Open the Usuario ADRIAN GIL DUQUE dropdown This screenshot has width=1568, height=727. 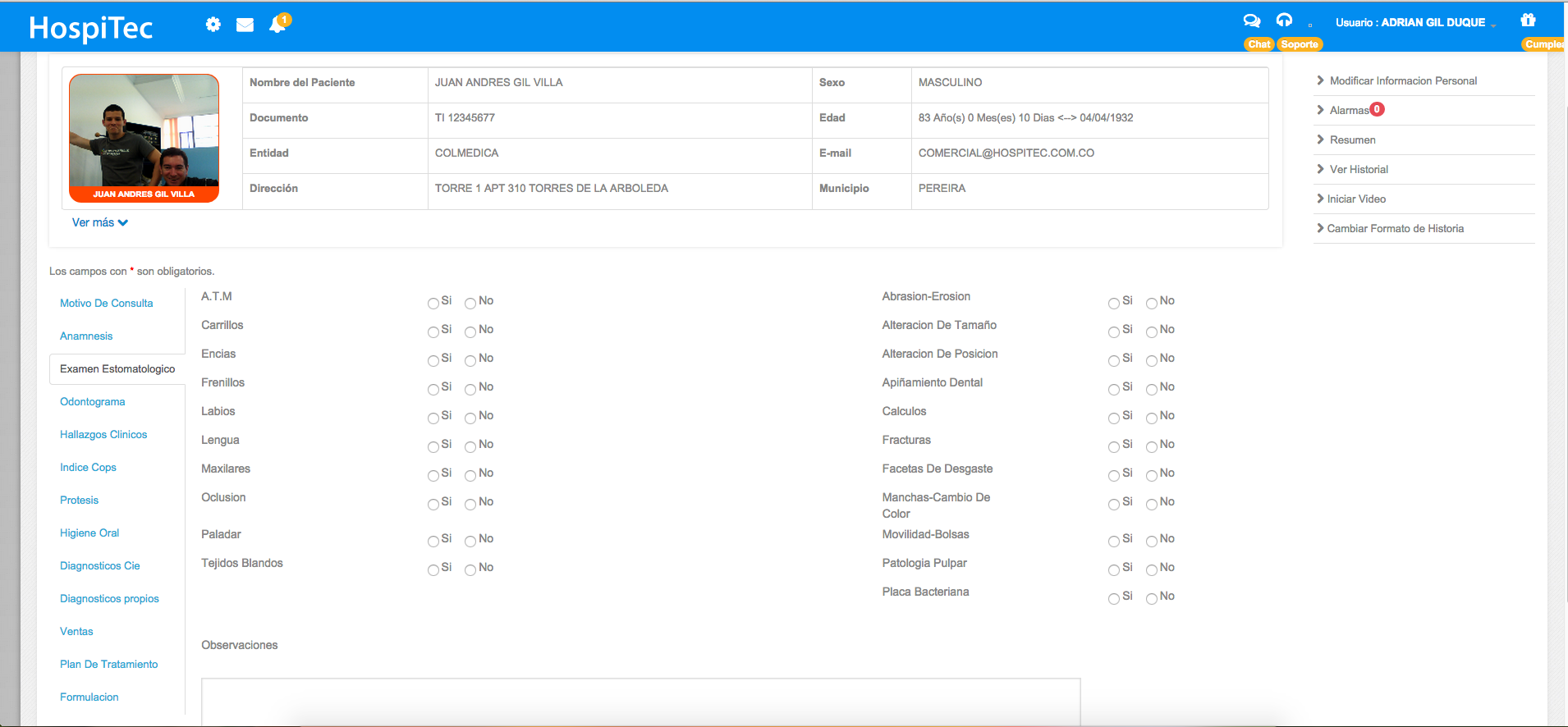point(1415,23)
